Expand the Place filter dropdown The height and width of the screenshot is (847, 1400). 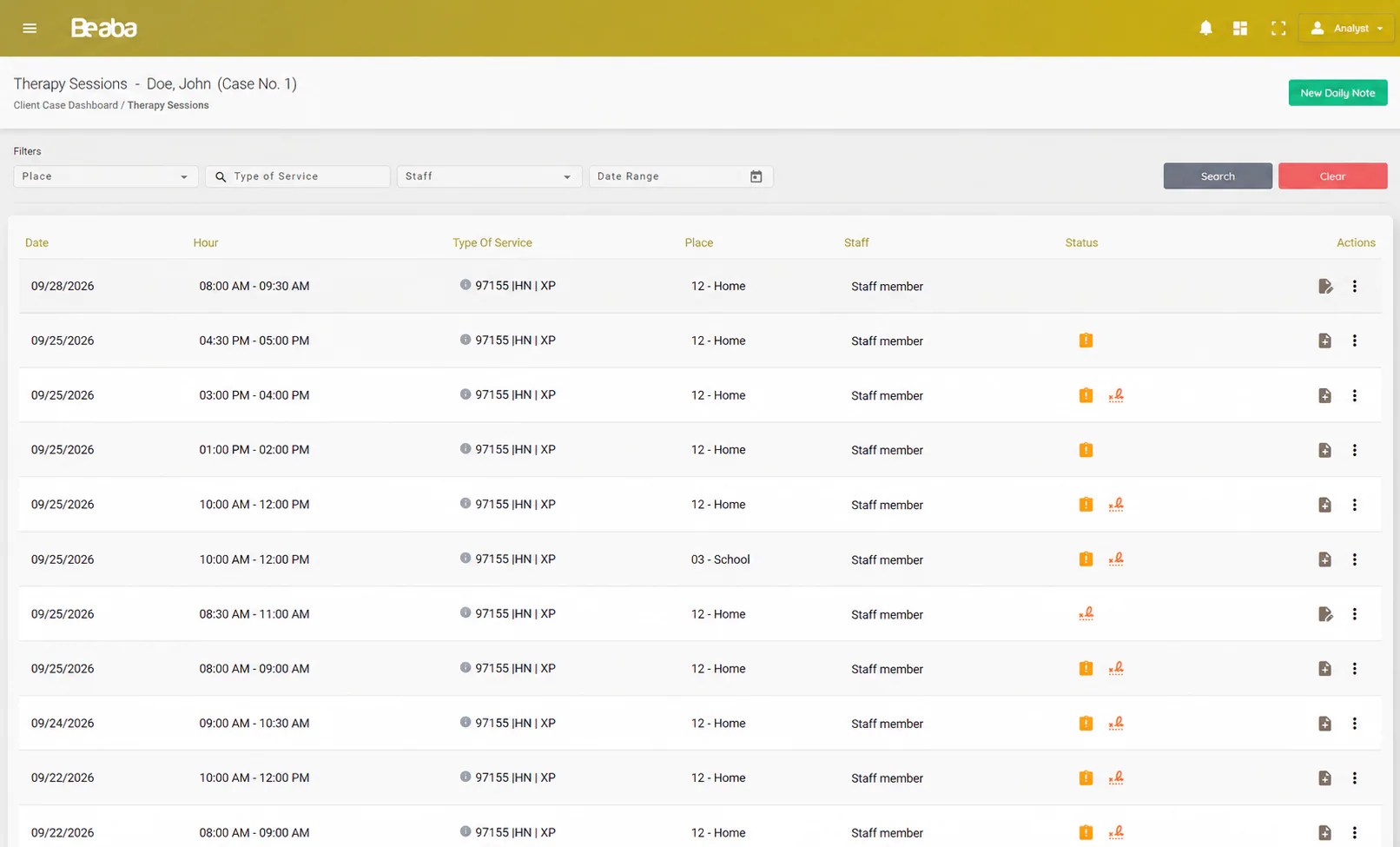click(106, 176)
